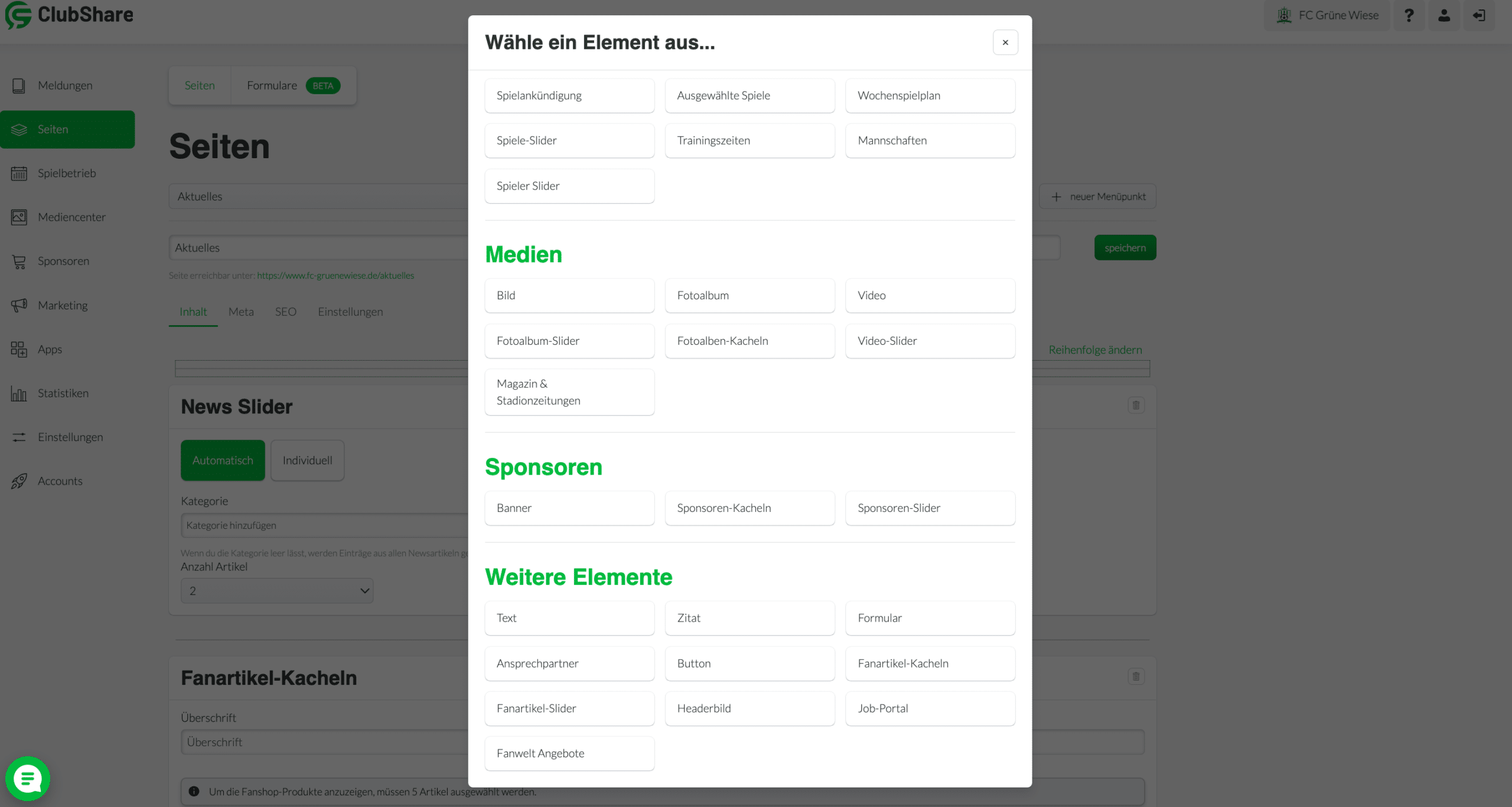The height and width of the screenshot is (807, 1512).
Task: Open Meldungen in the sidebar
Action: [67, 86]
